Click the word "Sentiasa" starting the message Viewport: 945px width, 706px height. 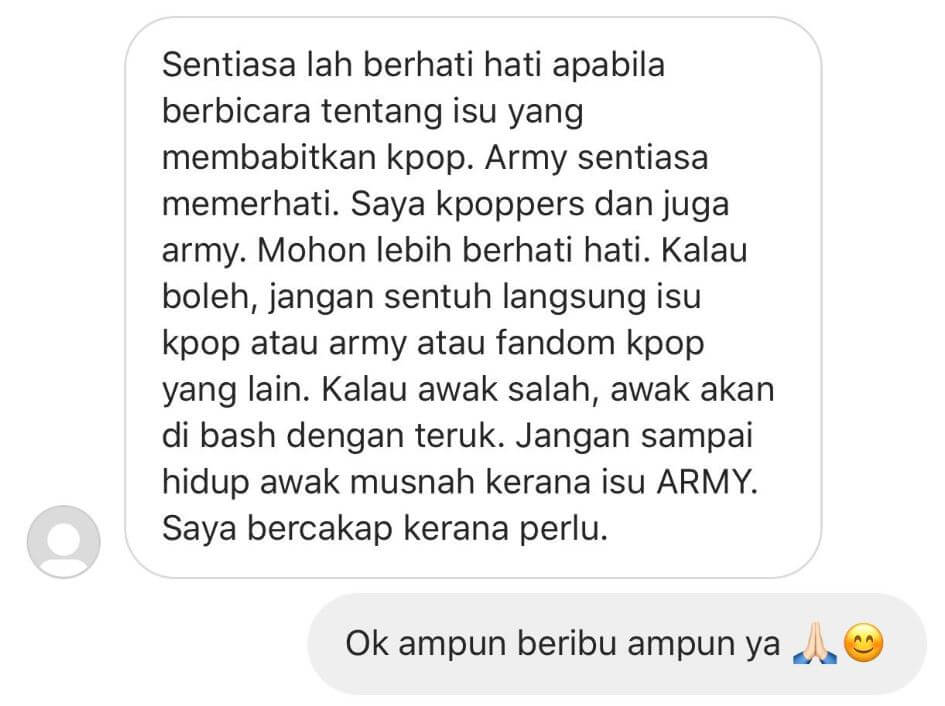[229, 65]
